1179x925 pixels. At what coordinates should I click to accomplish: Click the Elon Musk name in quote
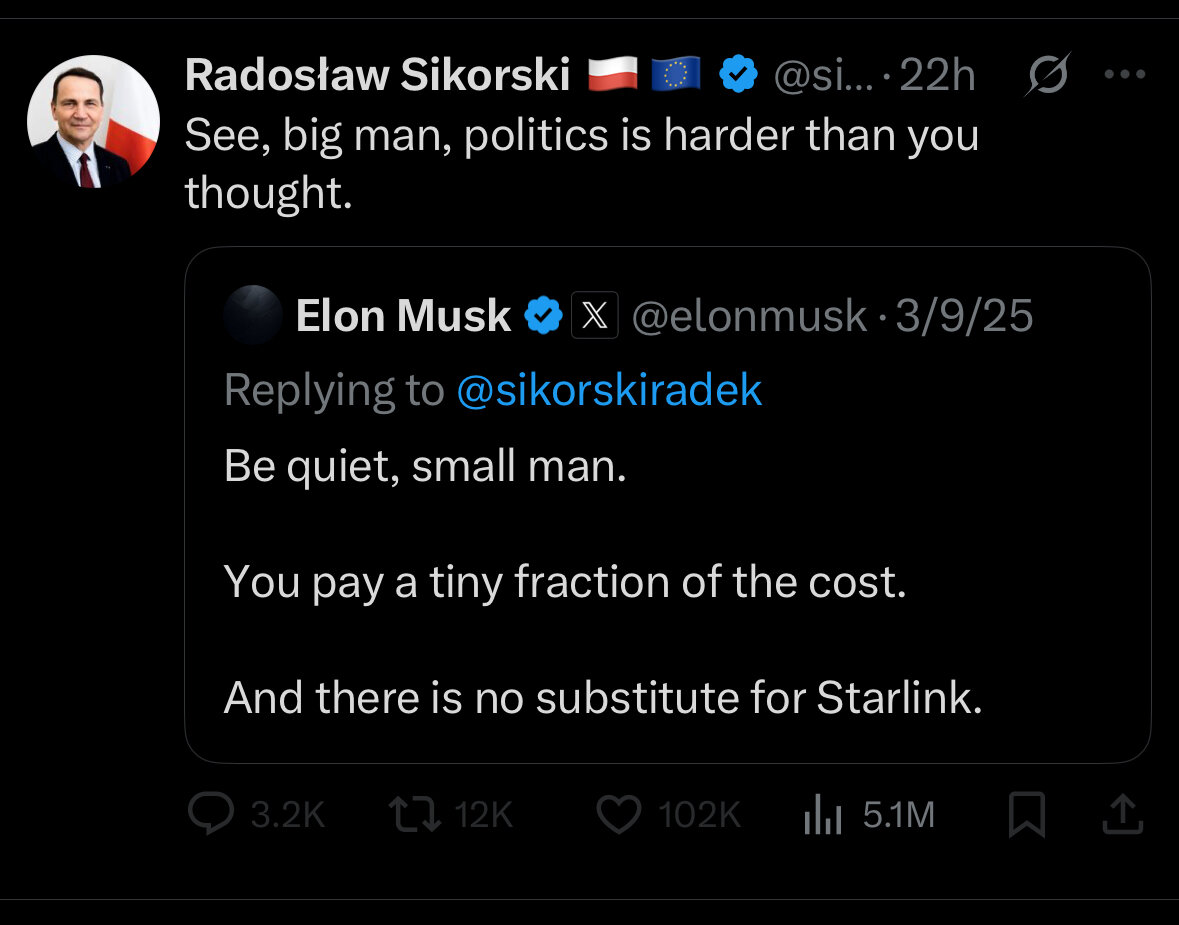403,317
